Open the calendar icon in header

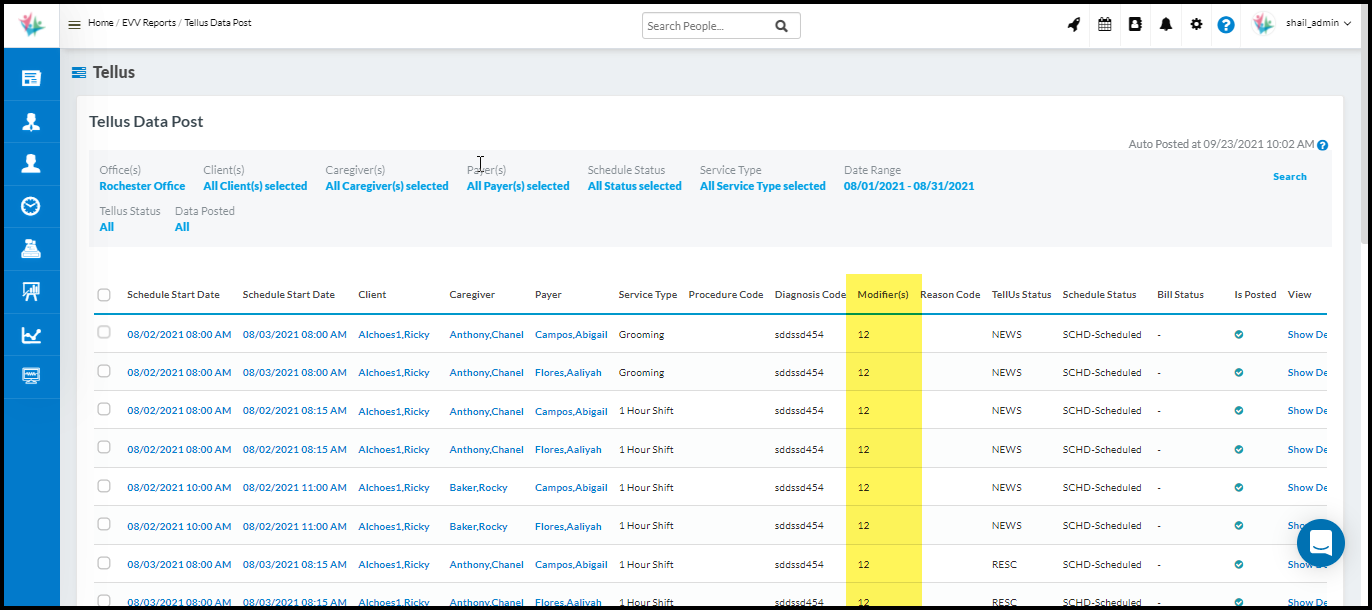point(1105,25)
